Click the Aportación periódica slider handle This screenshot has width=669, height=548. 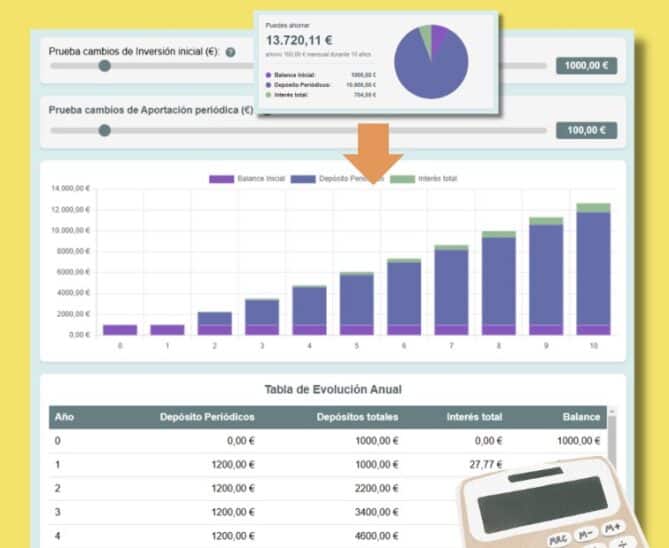104,130
